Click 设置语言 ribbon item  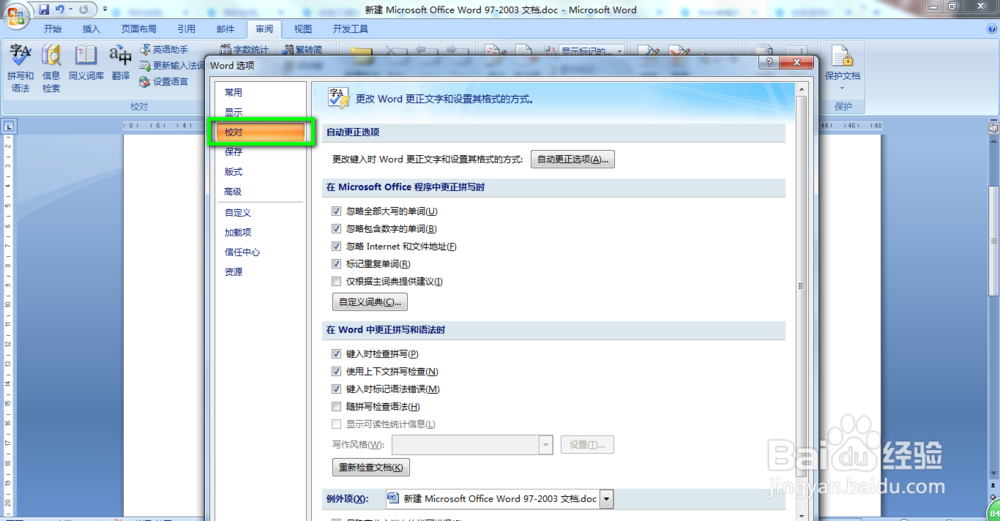tap(165, 82)
